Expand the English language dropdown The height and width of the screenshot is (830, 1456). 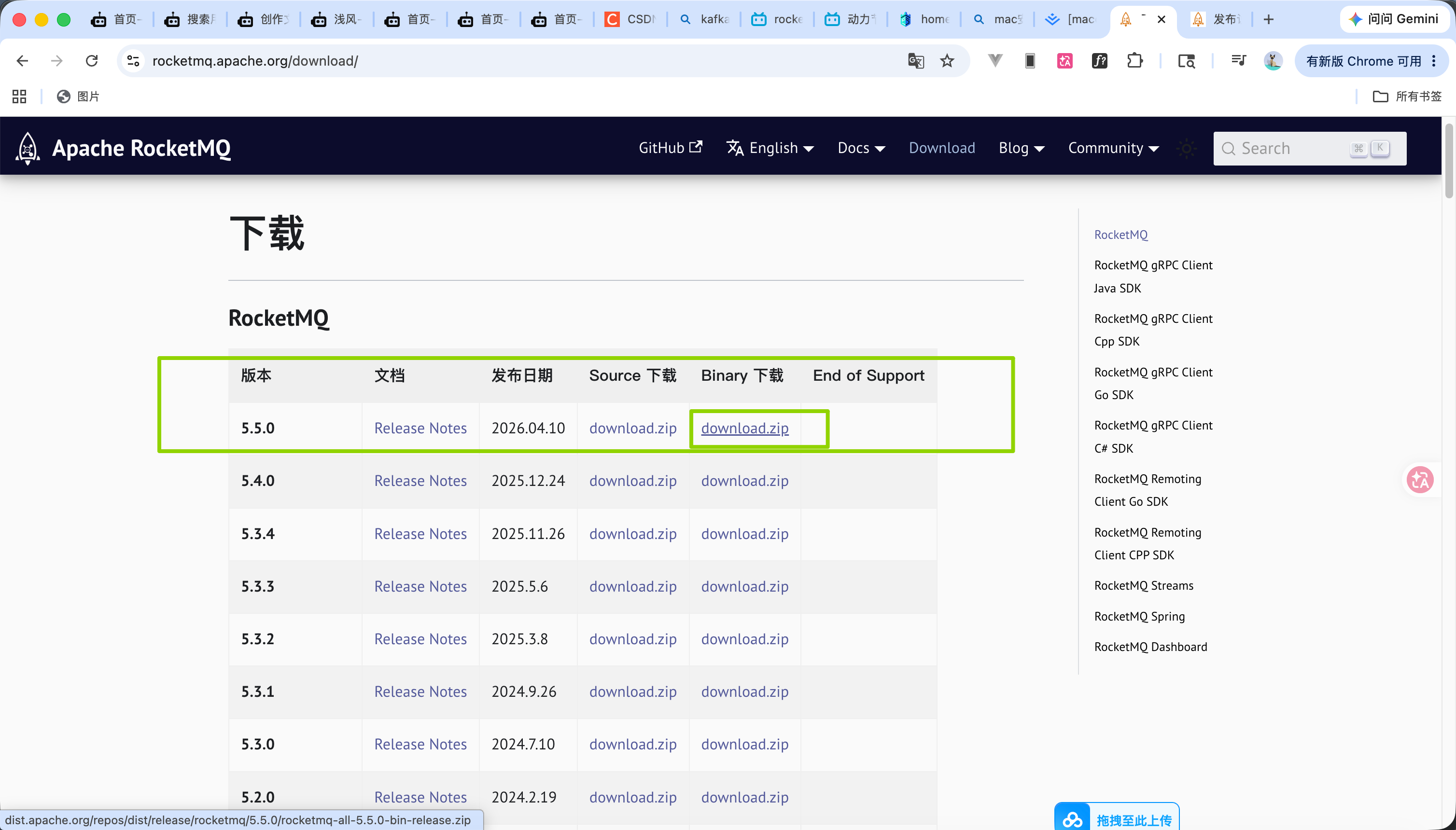(x=770, y=148)
